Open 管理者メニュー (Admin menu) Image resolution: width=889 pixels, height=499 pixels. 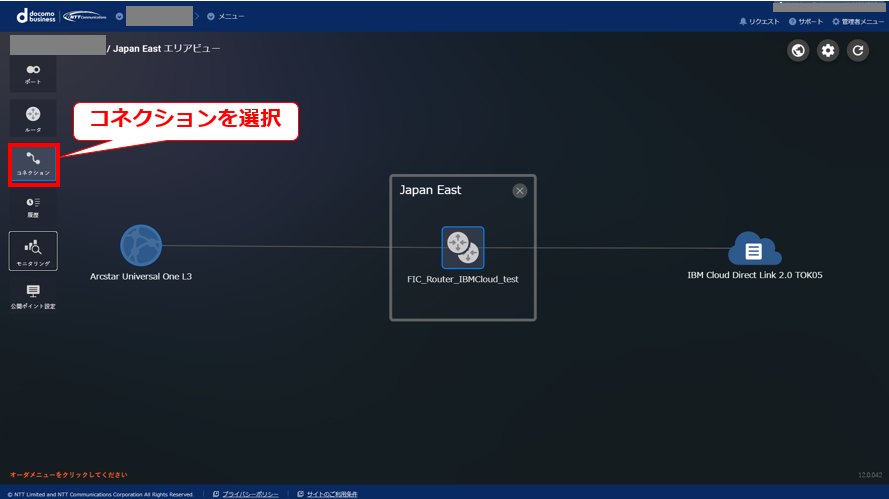point(858,22)
